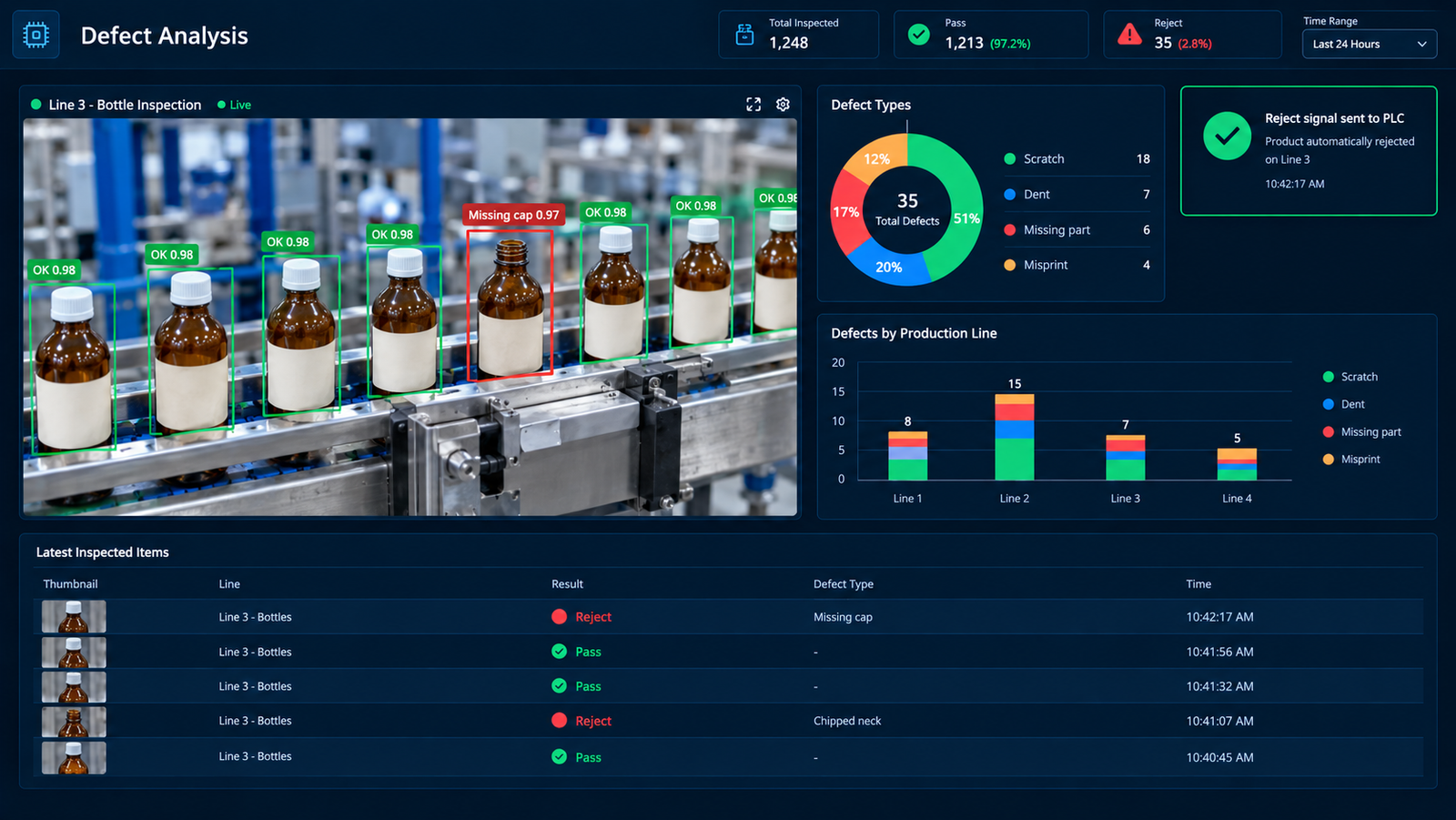This screenshot has width=1456, height=820.
Task: Click the Pass check icon at 10:41:56 AM
Action: pos(560,651)
